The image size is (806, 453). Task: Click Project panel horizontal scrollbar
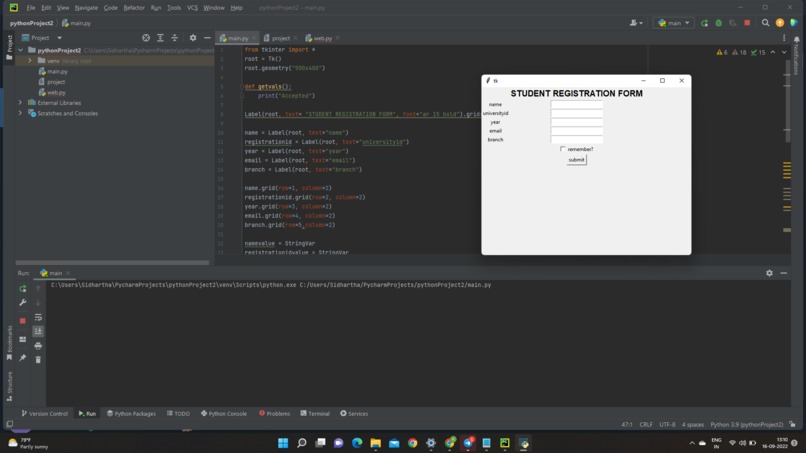pos(112,263)
